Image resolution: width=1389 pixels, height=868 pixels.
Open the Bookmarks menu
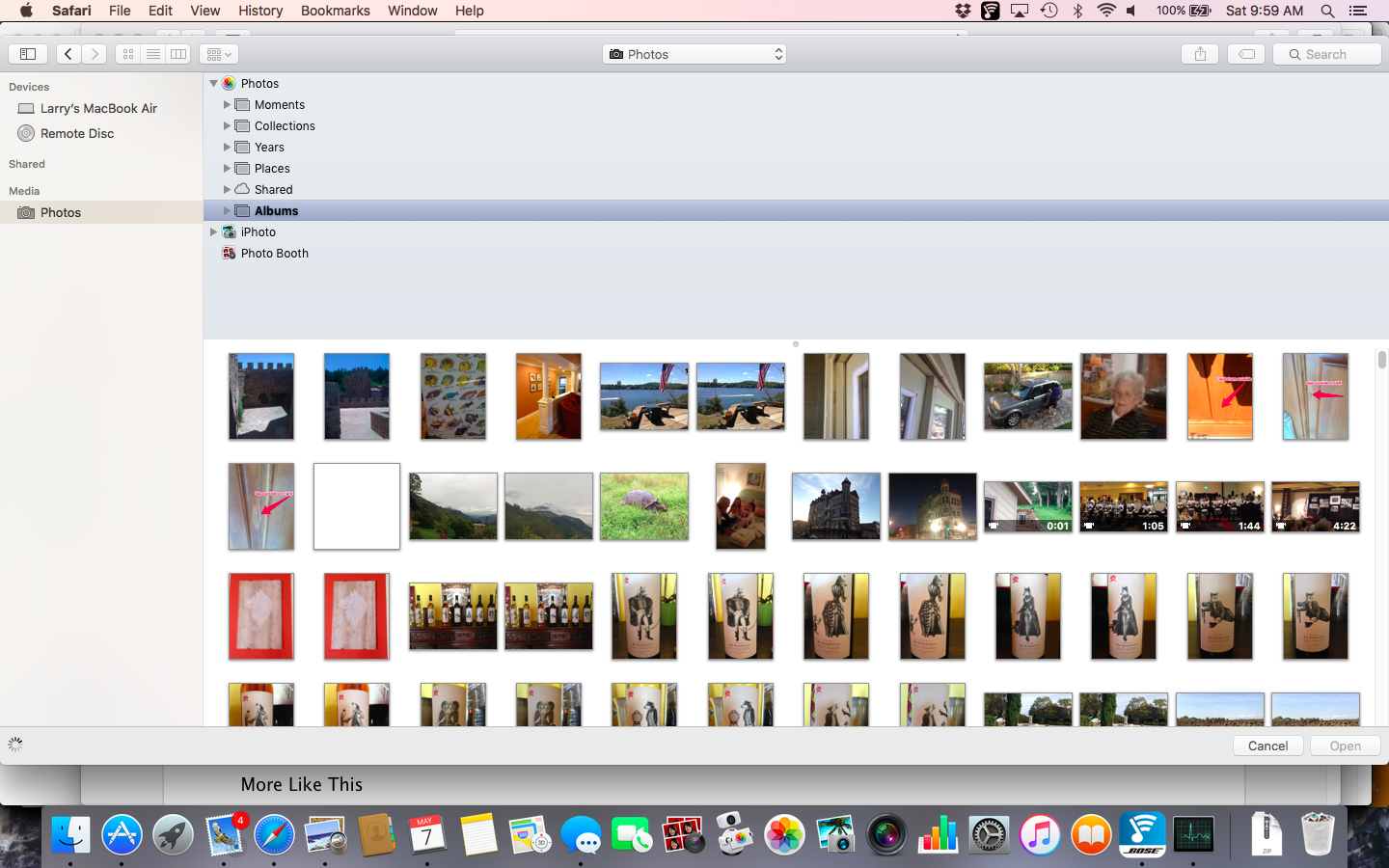tap(336, 11)
